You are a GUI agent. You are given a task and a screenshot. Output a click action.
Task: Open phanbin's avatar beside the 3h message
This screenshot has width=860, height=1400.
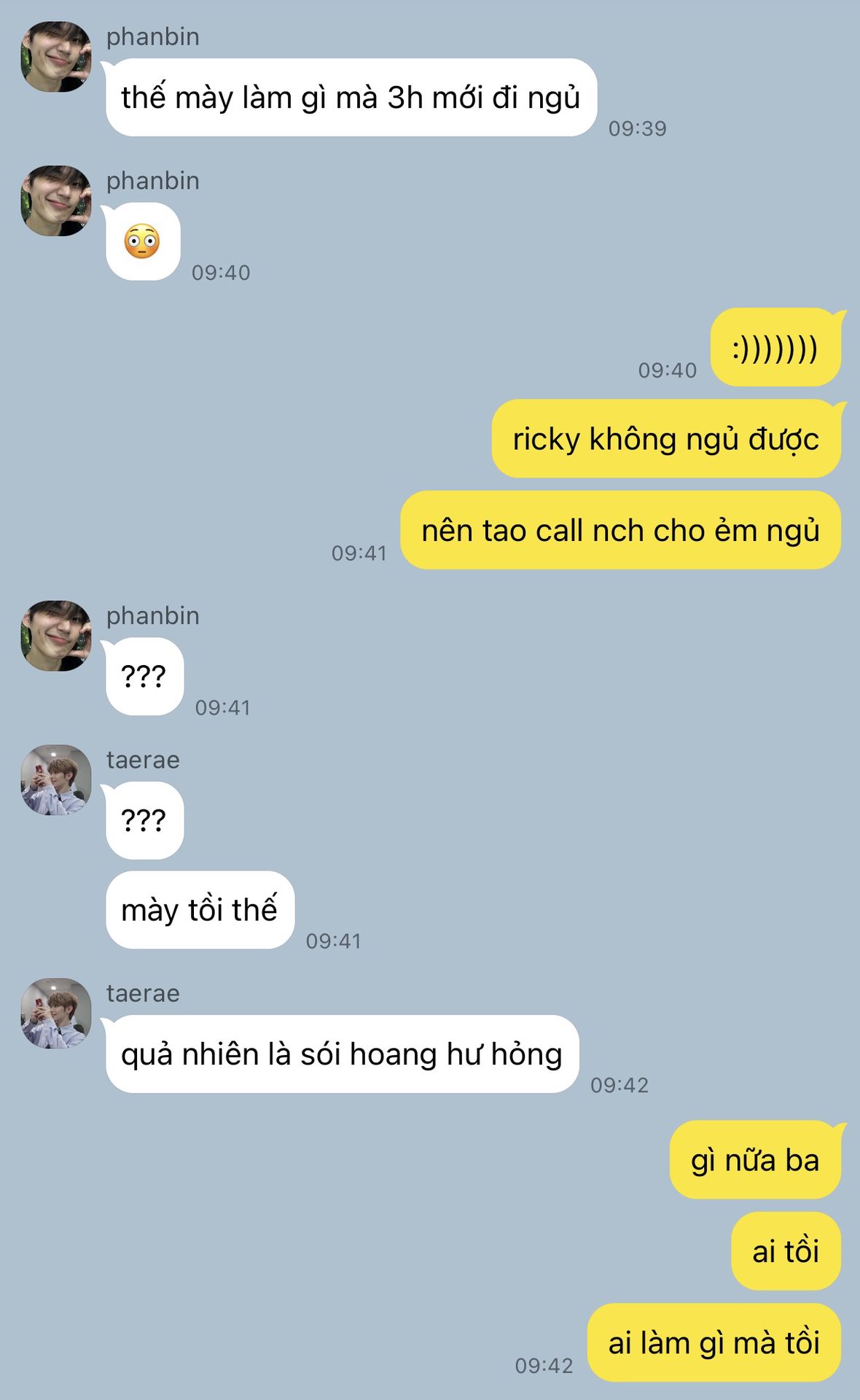(x=56, y=57)
